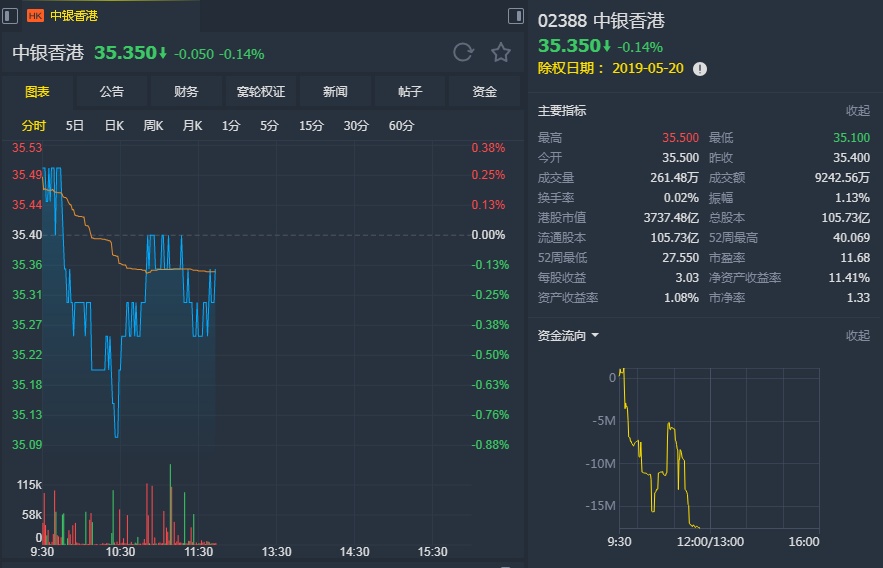Add 中银香港 to favorites with star icon

(501, 53)
